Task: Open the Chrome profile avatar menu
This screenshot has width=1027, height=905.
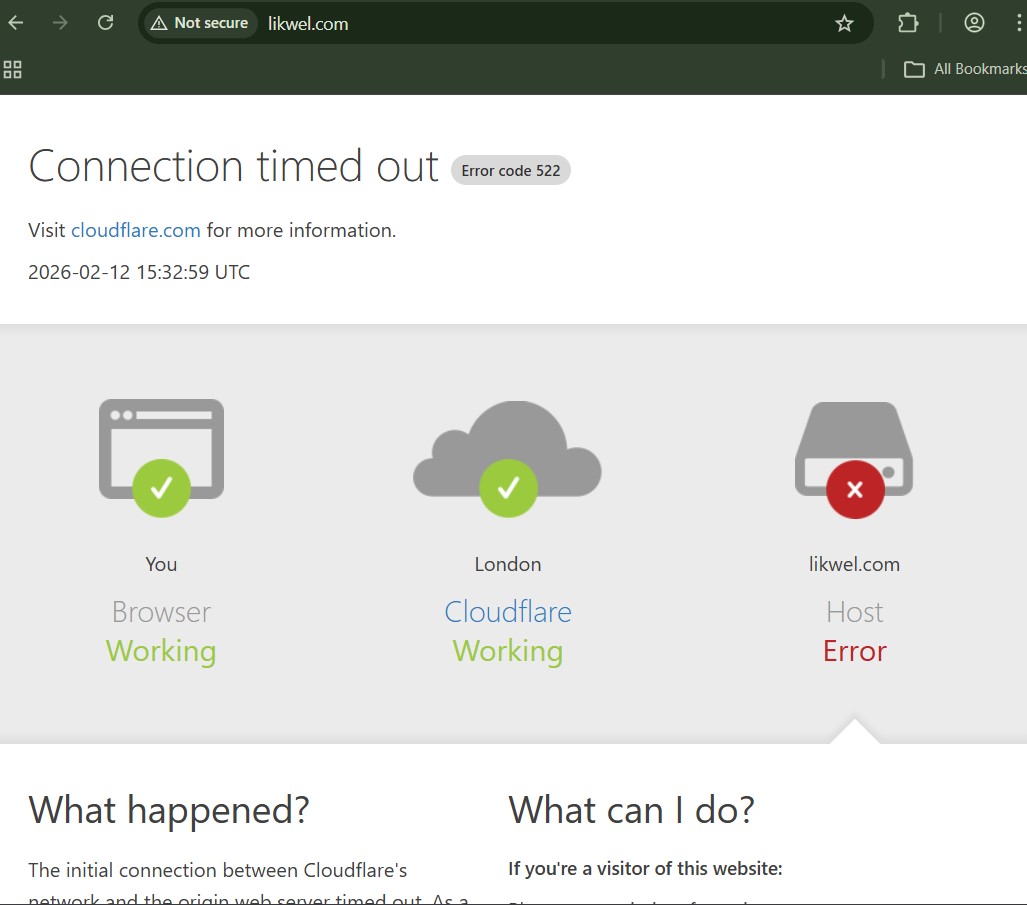Action: [x=974, y=23]
